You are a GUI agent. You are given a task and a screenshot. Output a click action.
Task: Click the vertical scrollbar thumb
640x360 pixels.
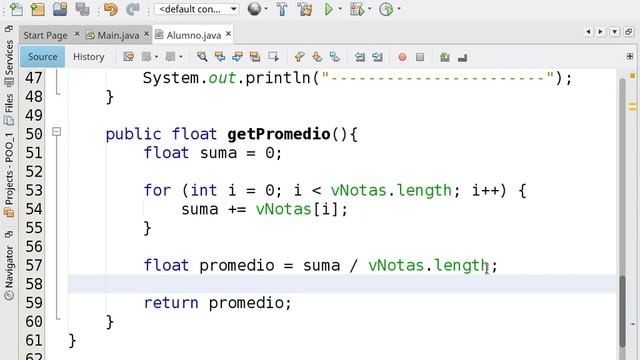click(x=622, y=311)
